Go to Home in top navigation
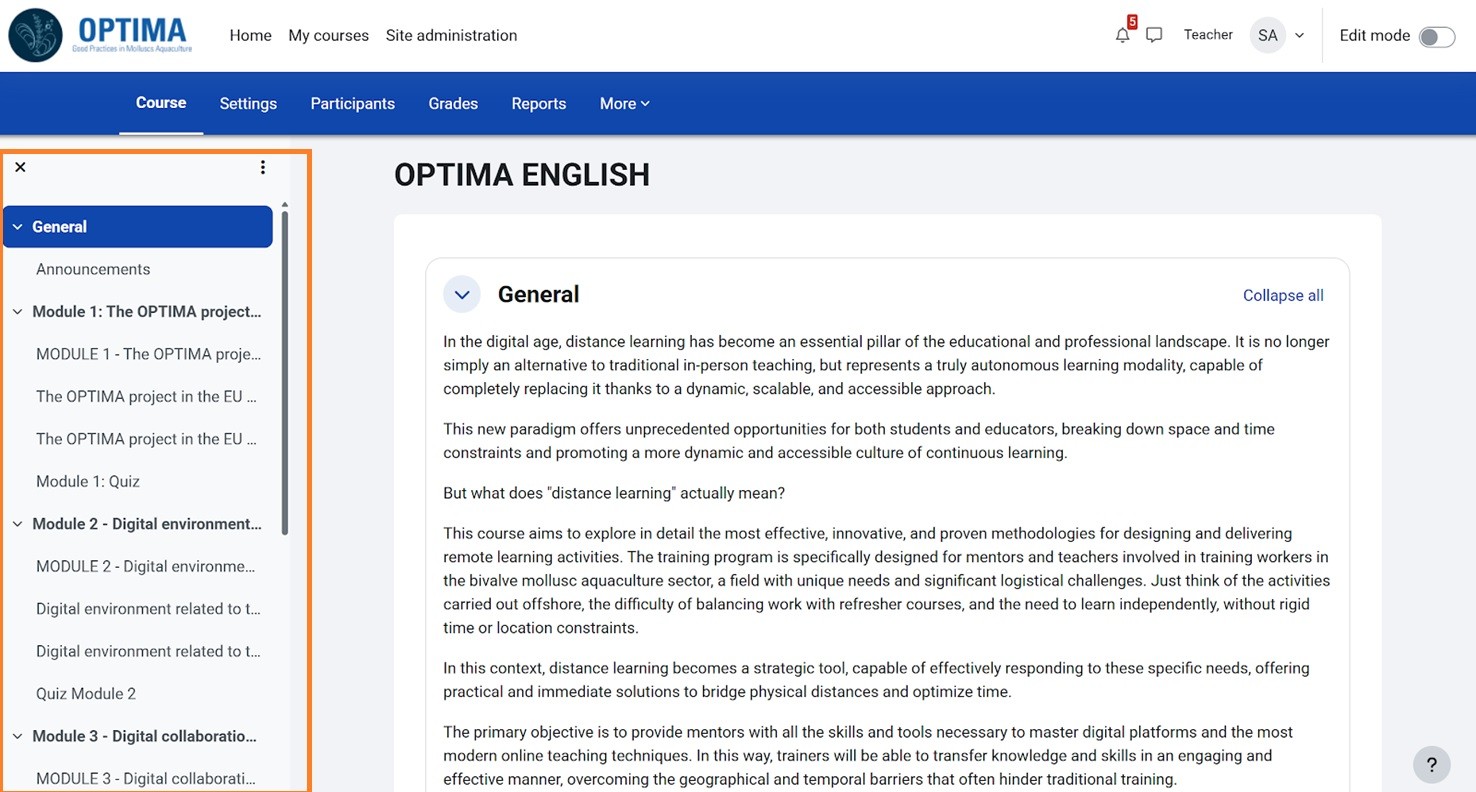The height and width of the screenshot is (792, 1476). pyautogui.click(x=251, y=35)
